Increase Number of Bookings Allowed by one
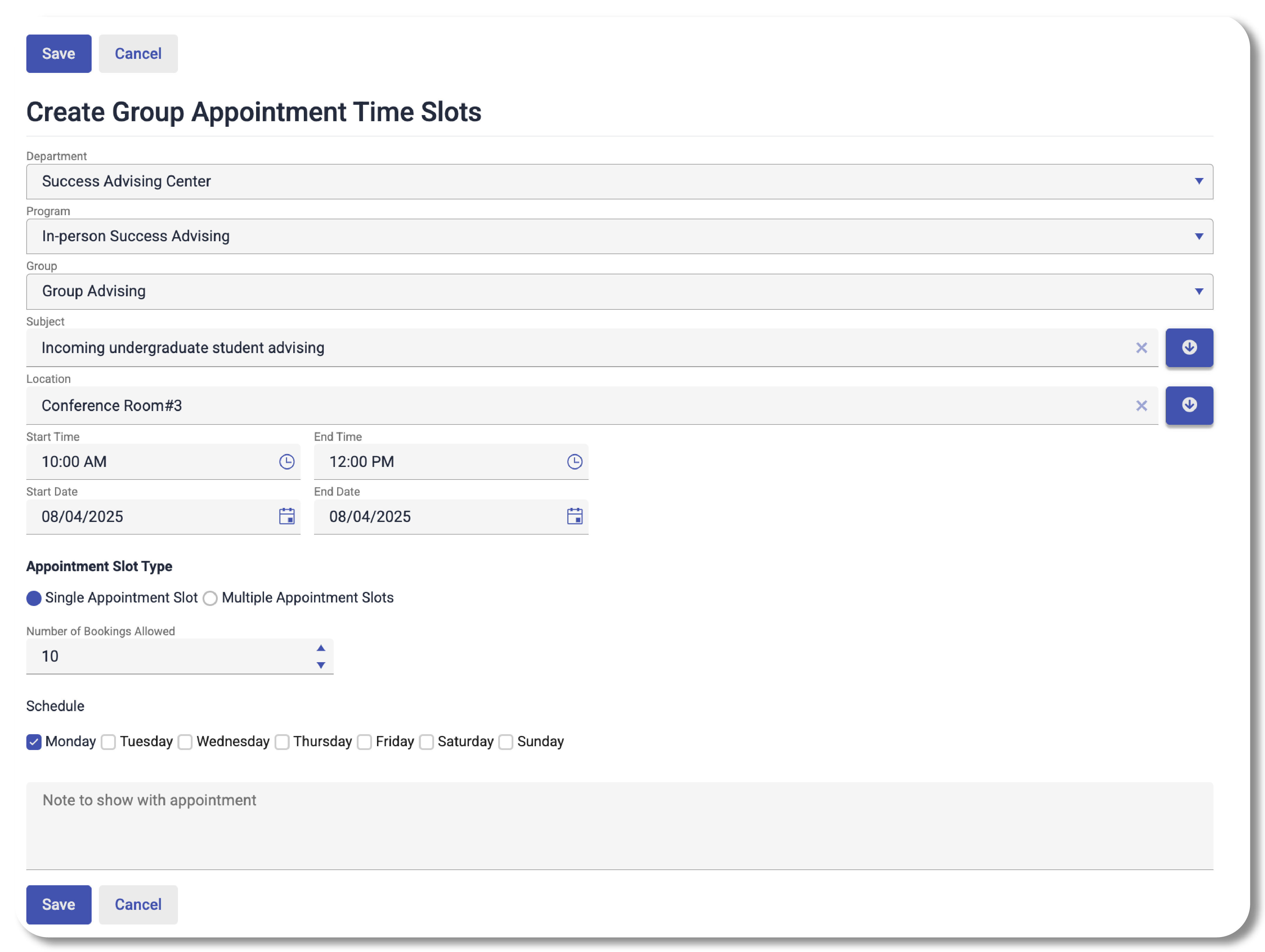Viewport: 1265px width, 952px height. pos(321,648)
